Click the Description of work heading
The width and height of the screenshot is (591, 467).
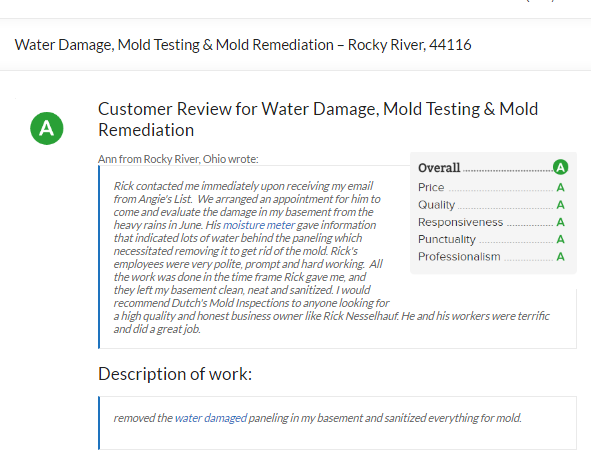click(175, 374)
